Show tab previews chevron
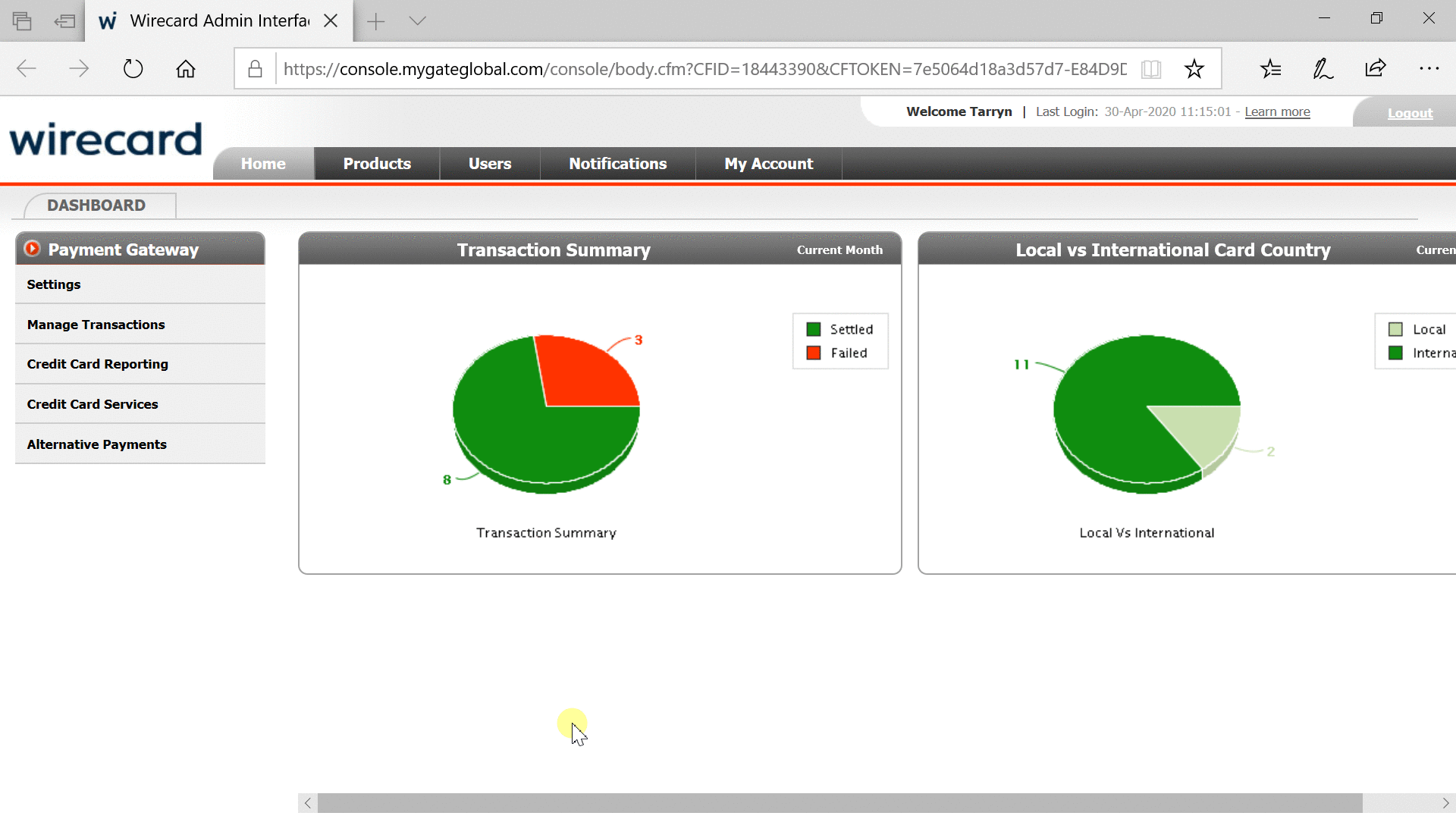 (418, 20)
